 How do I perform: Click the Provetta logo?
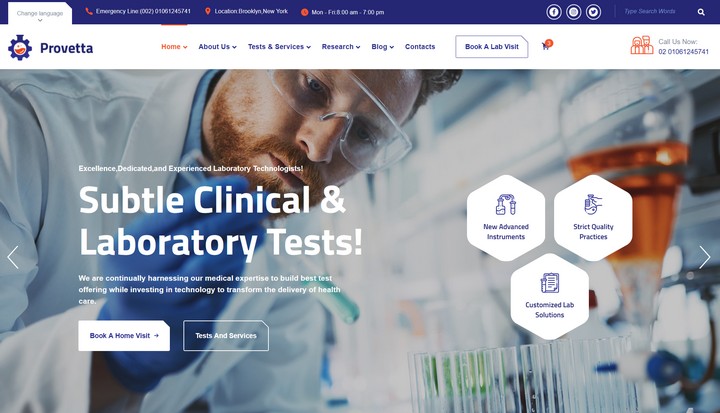51,47
